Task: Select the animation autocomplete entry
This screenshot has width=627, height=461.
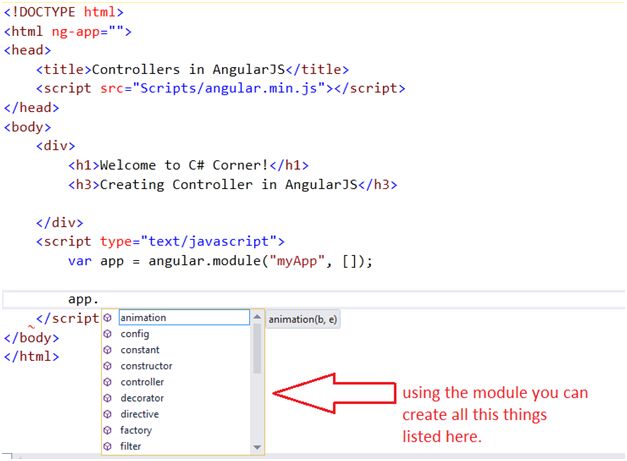Action: pyautogui.click(x=184, y=317)
